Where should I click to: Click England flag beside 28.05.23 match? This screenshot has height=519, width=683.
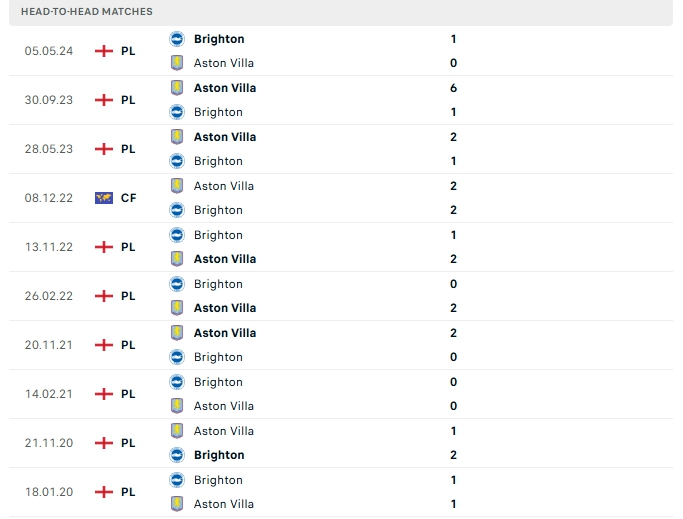coord(104,149)
